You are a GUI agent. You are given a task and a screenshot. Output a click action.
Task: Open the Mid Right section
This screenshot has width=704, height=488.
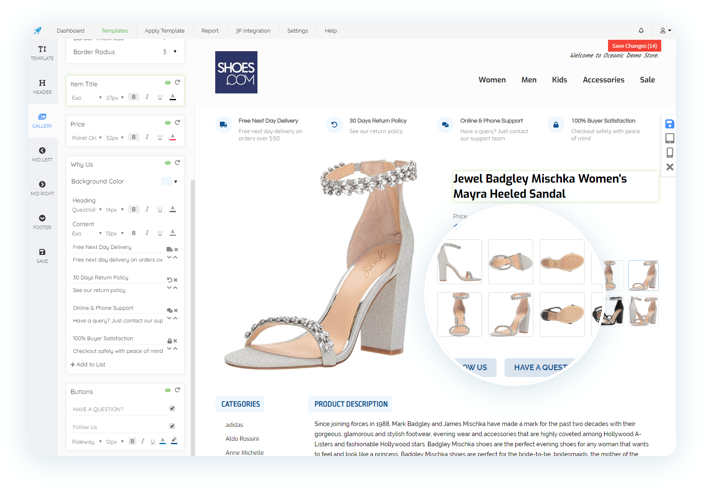click(x=42, y=188)
